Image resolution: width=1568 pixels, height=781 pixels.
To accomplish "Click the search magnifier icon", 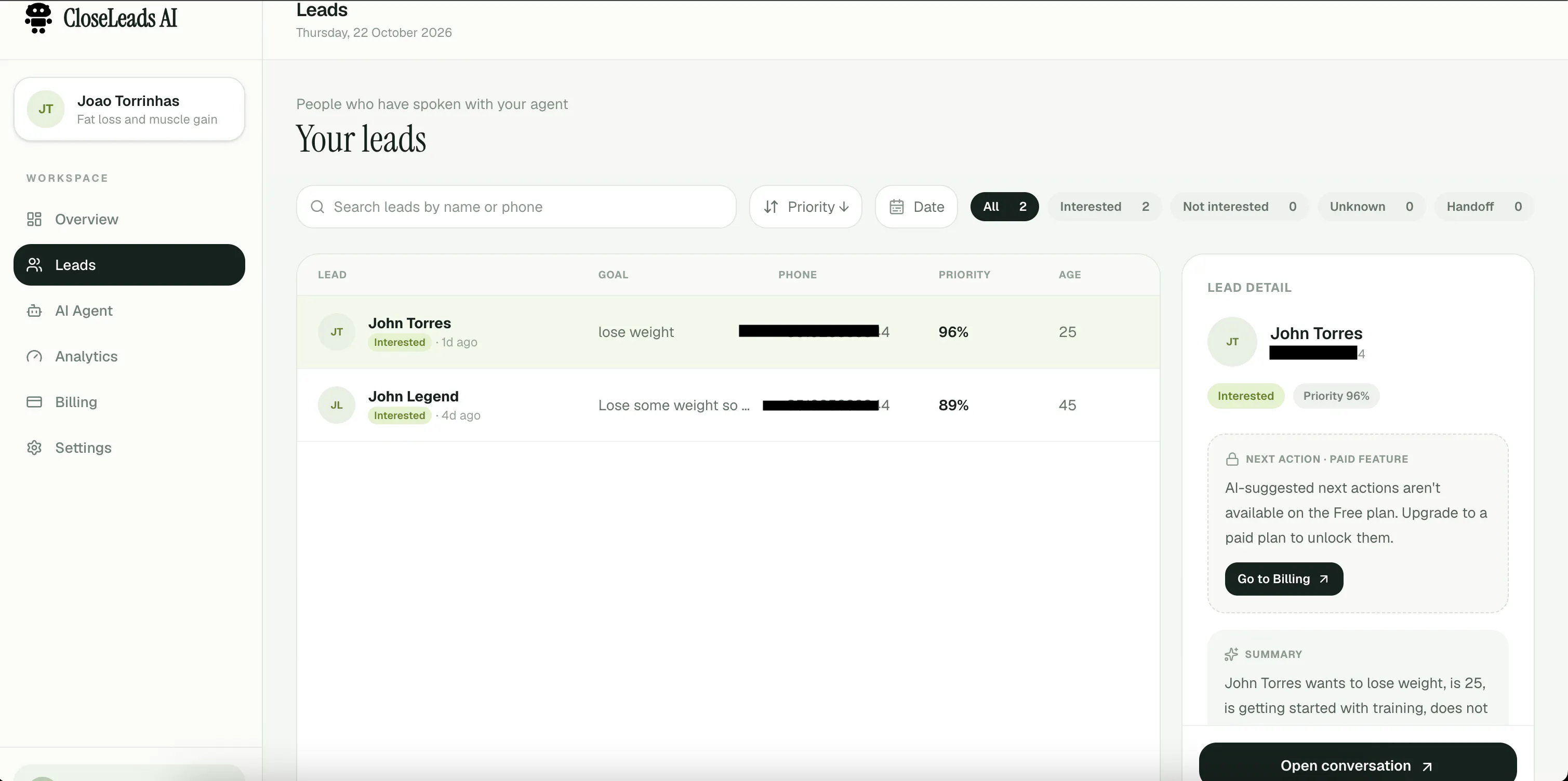I will pyautogui.click(x=317, y=207).
